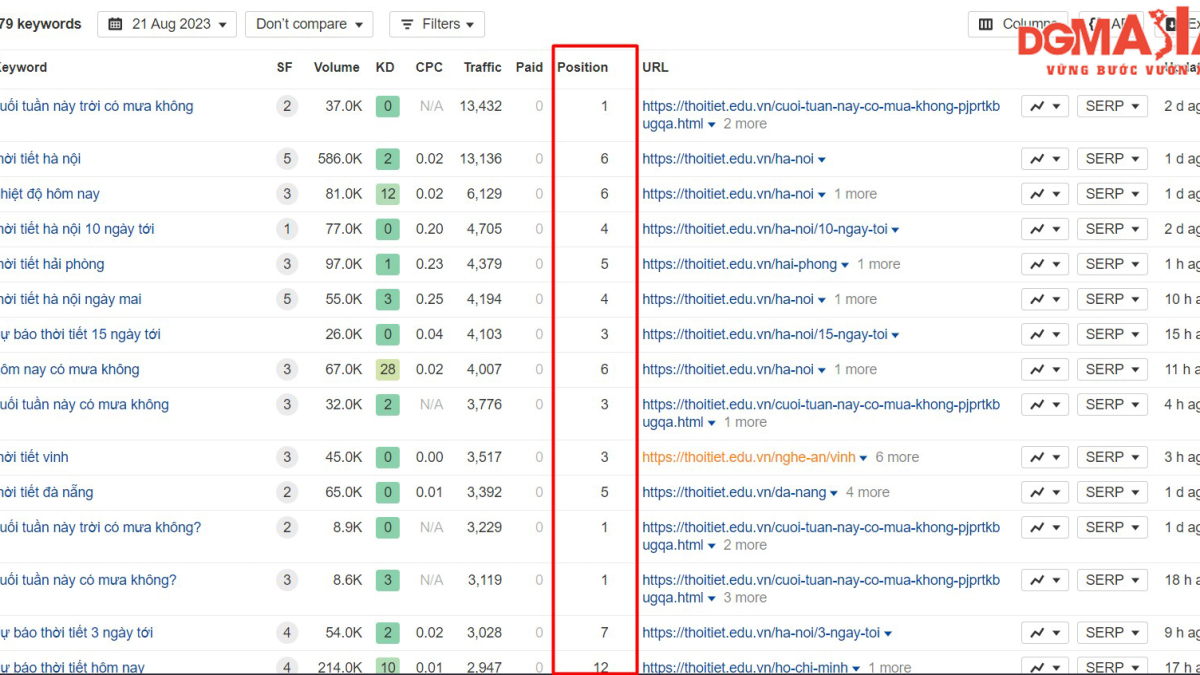1200x675 pixels.
Task: Click the Paid column header
Action: (x=529, y=67)
